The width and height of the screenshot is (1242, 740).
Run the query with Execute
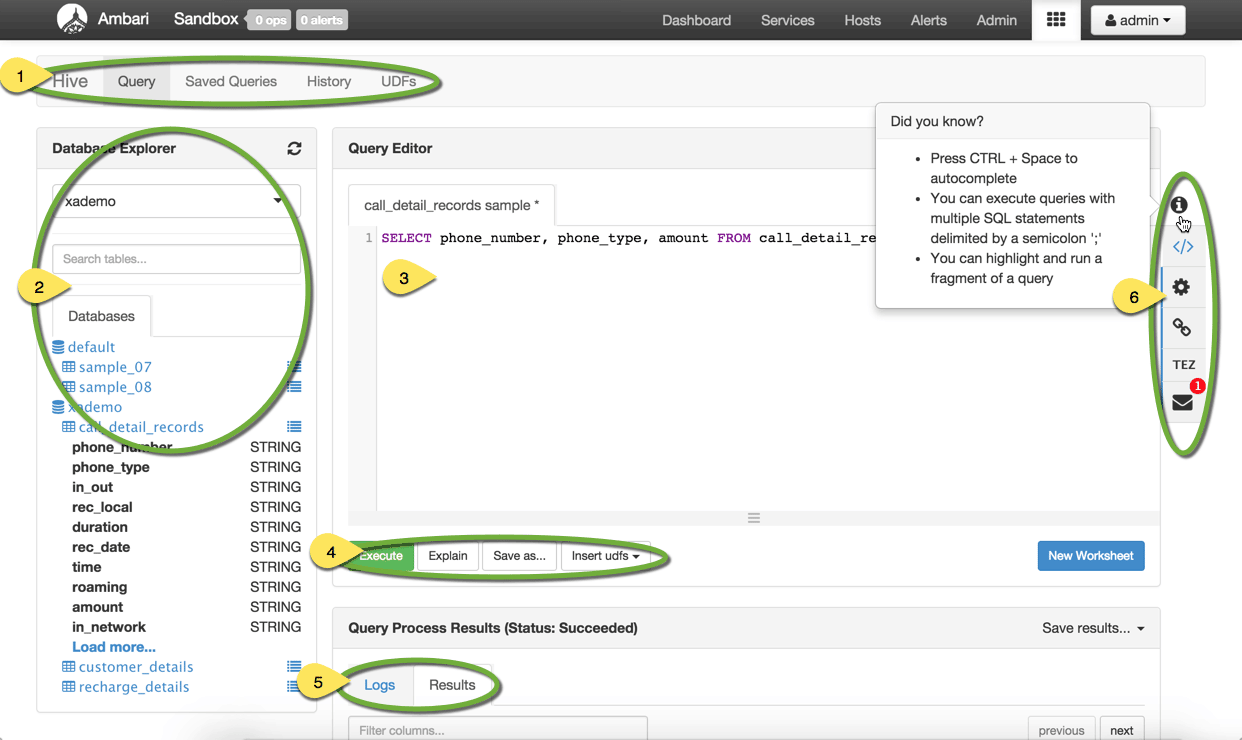click(381, 556)
